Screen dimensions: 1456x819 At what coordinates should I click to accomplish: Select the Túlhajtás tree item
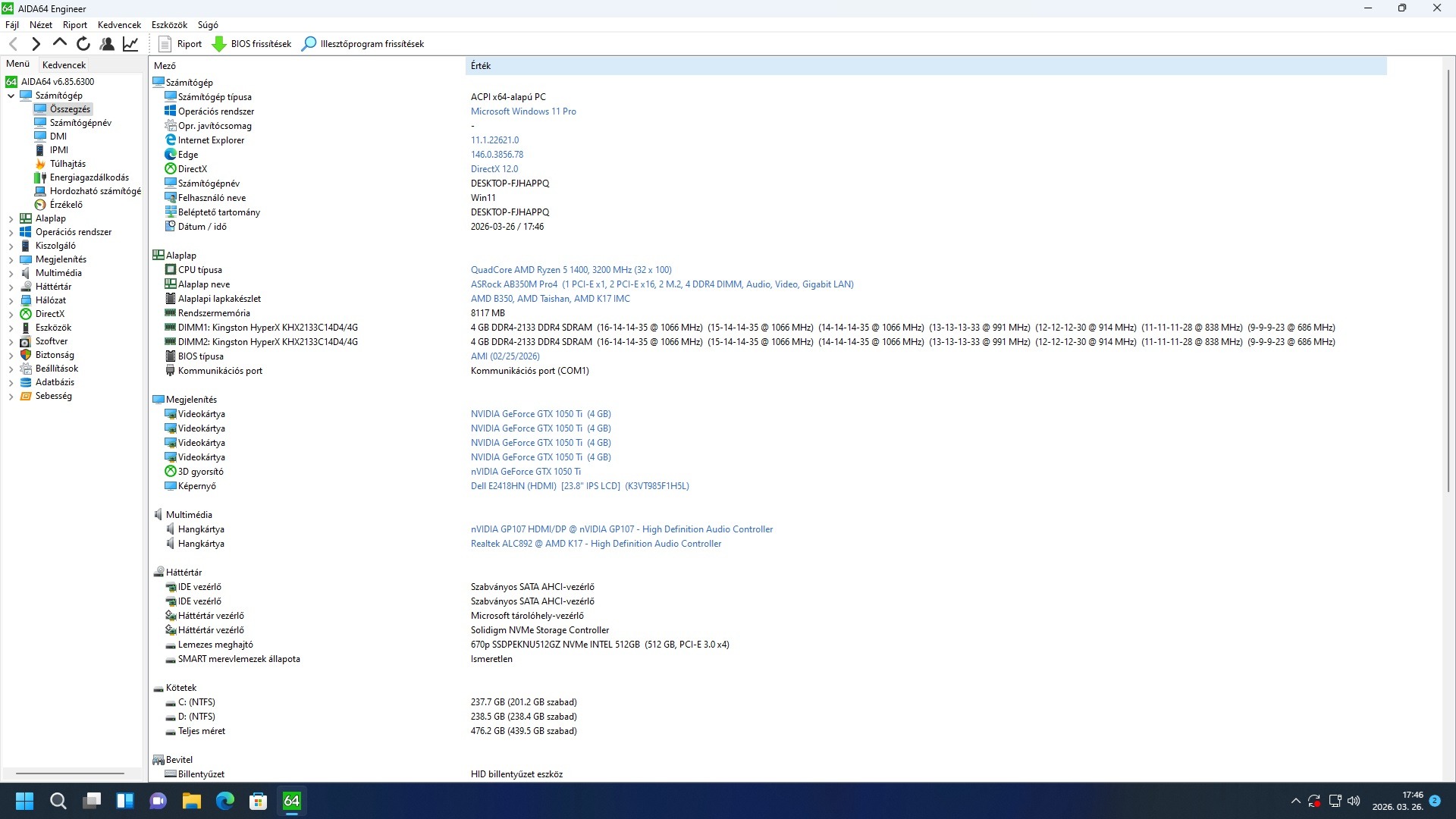click(67, 164)
